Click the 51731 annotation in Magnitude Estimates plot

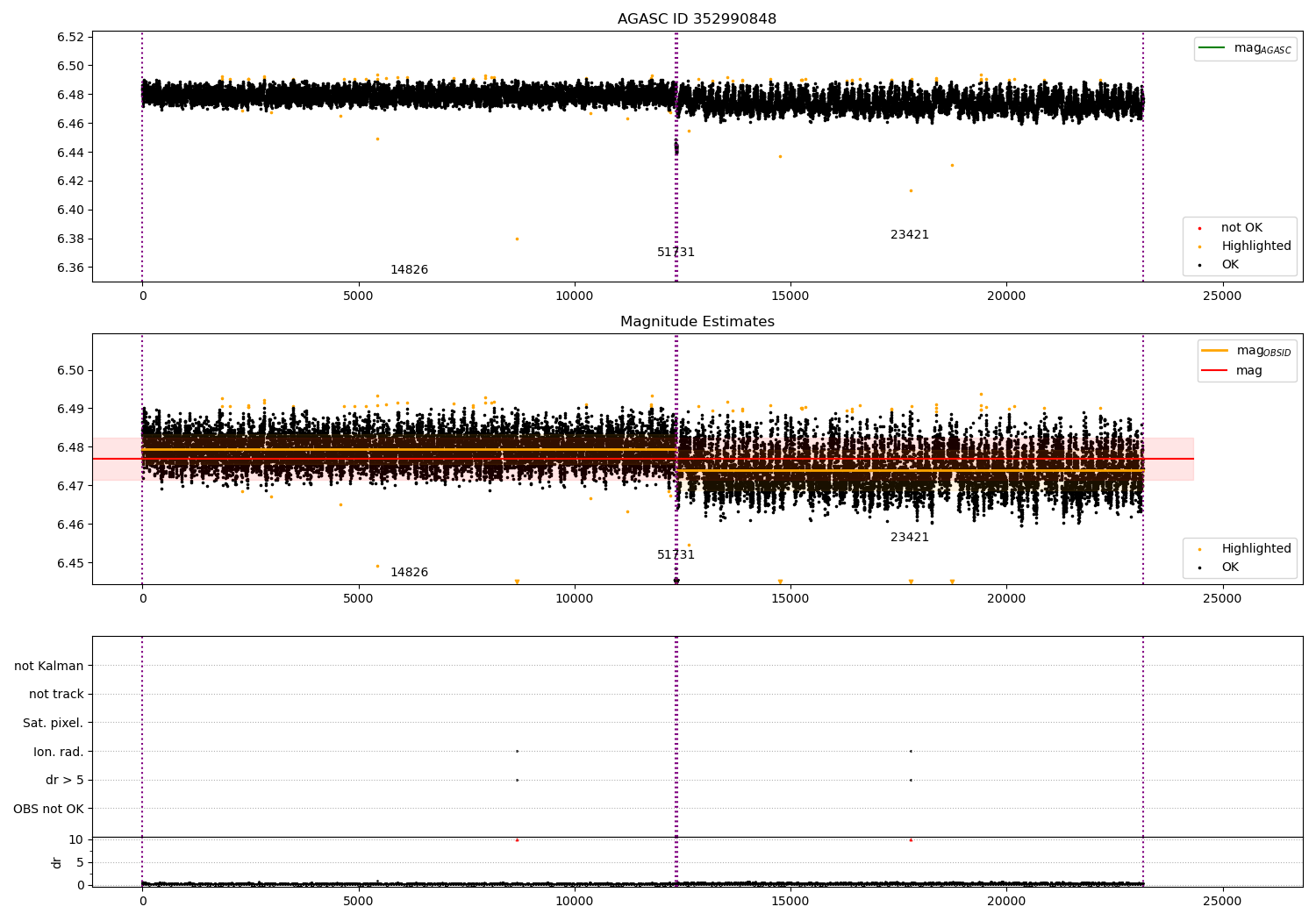coord(676,555)
